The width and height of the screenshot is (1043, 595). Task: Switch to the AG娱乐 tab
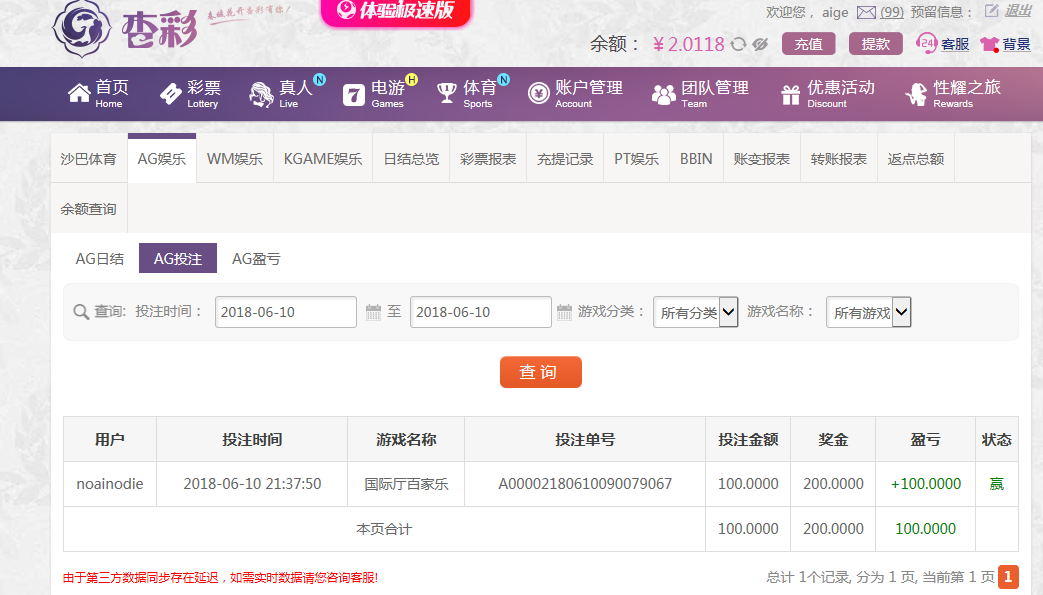pos(162,158)
